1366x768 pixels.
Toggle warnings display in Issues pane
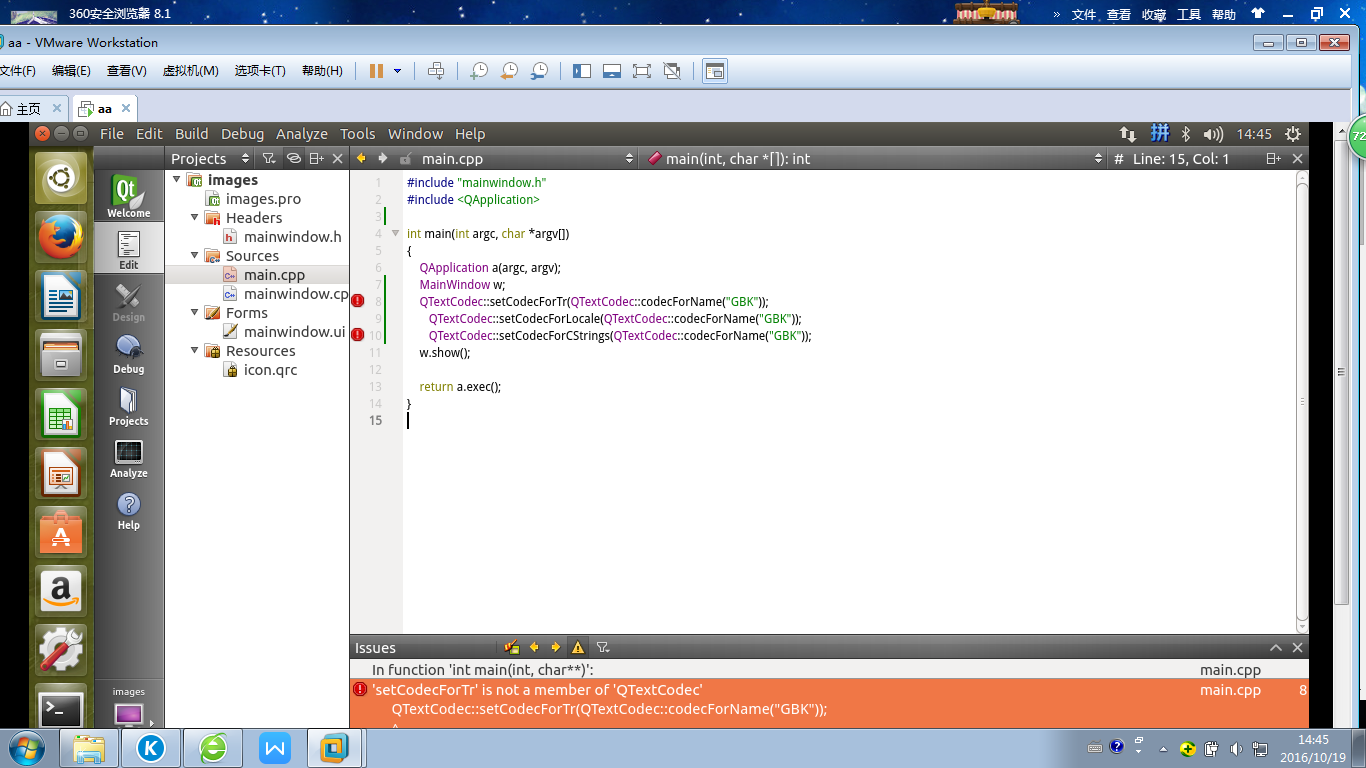578,647
